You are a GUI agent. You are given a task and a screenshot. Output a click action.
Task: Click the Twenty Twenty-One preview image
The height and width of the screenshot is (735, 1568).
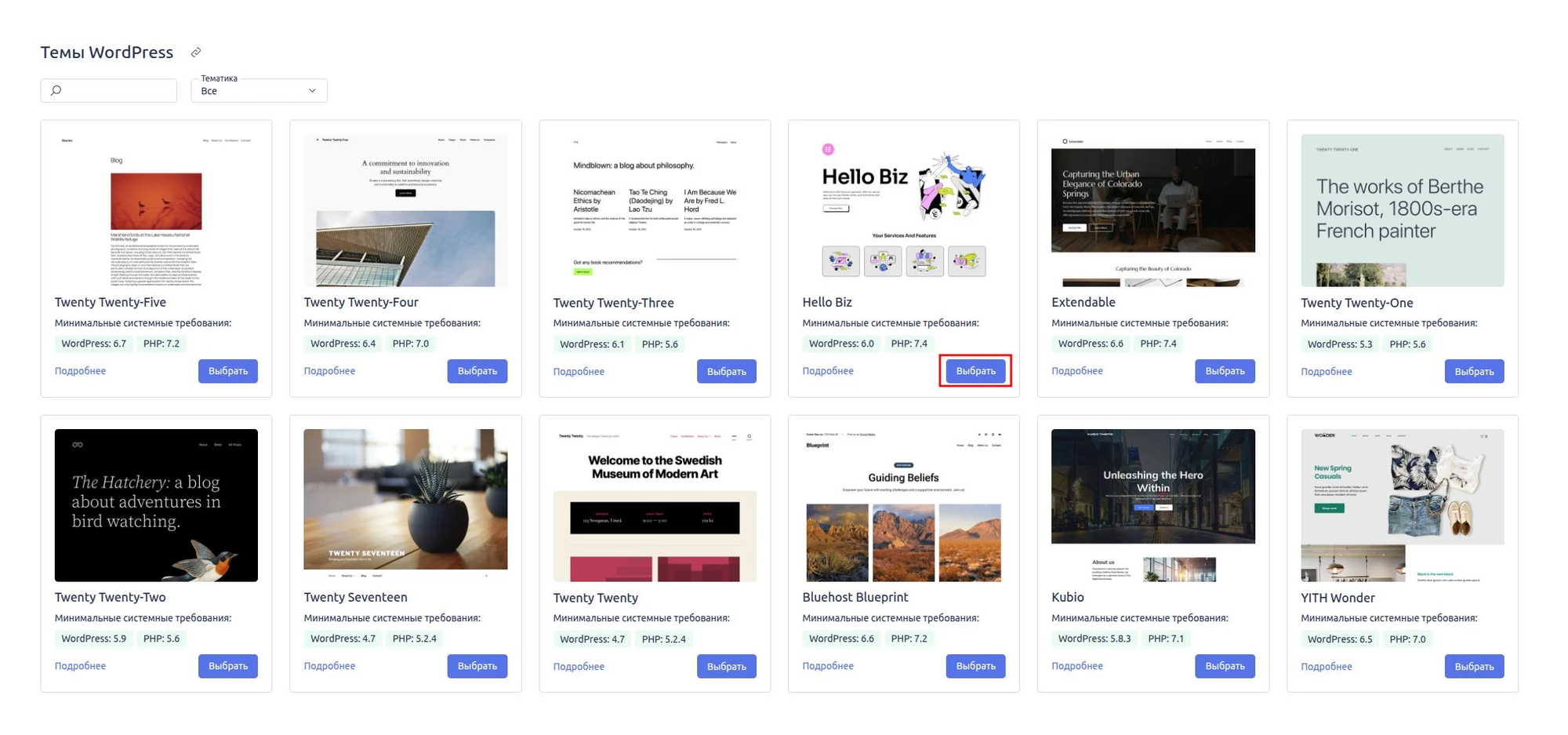point(1402,209)
